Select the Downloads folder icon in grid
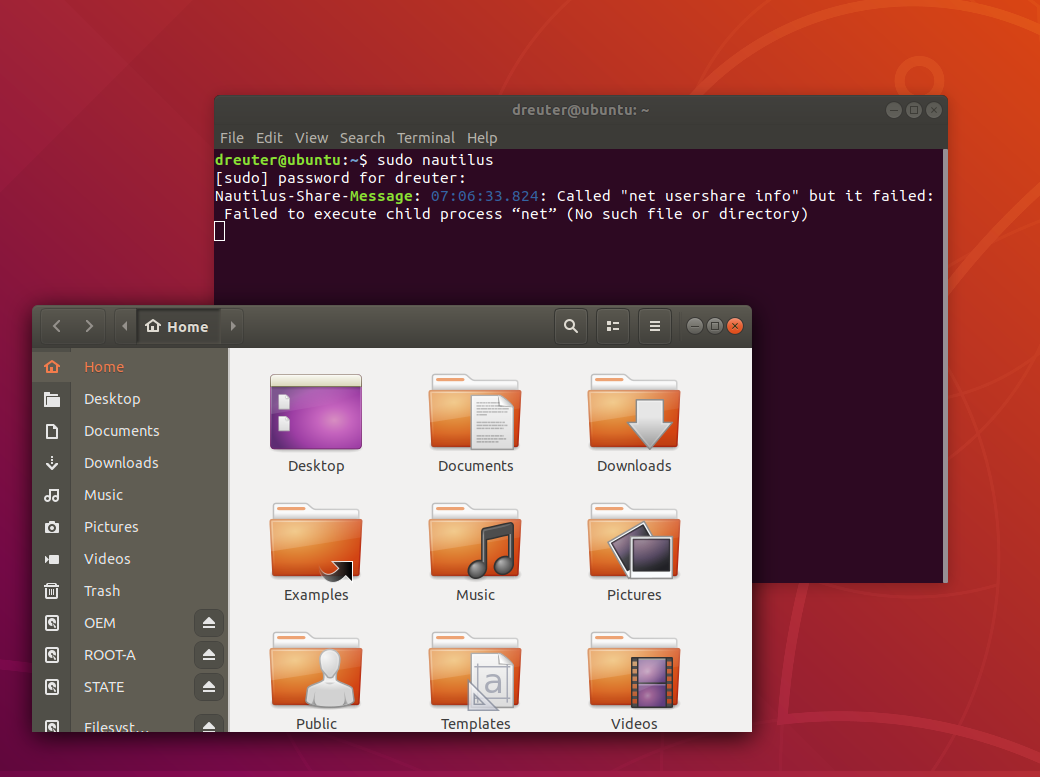This screenshot has width=1040, height=777. point(634,412)
